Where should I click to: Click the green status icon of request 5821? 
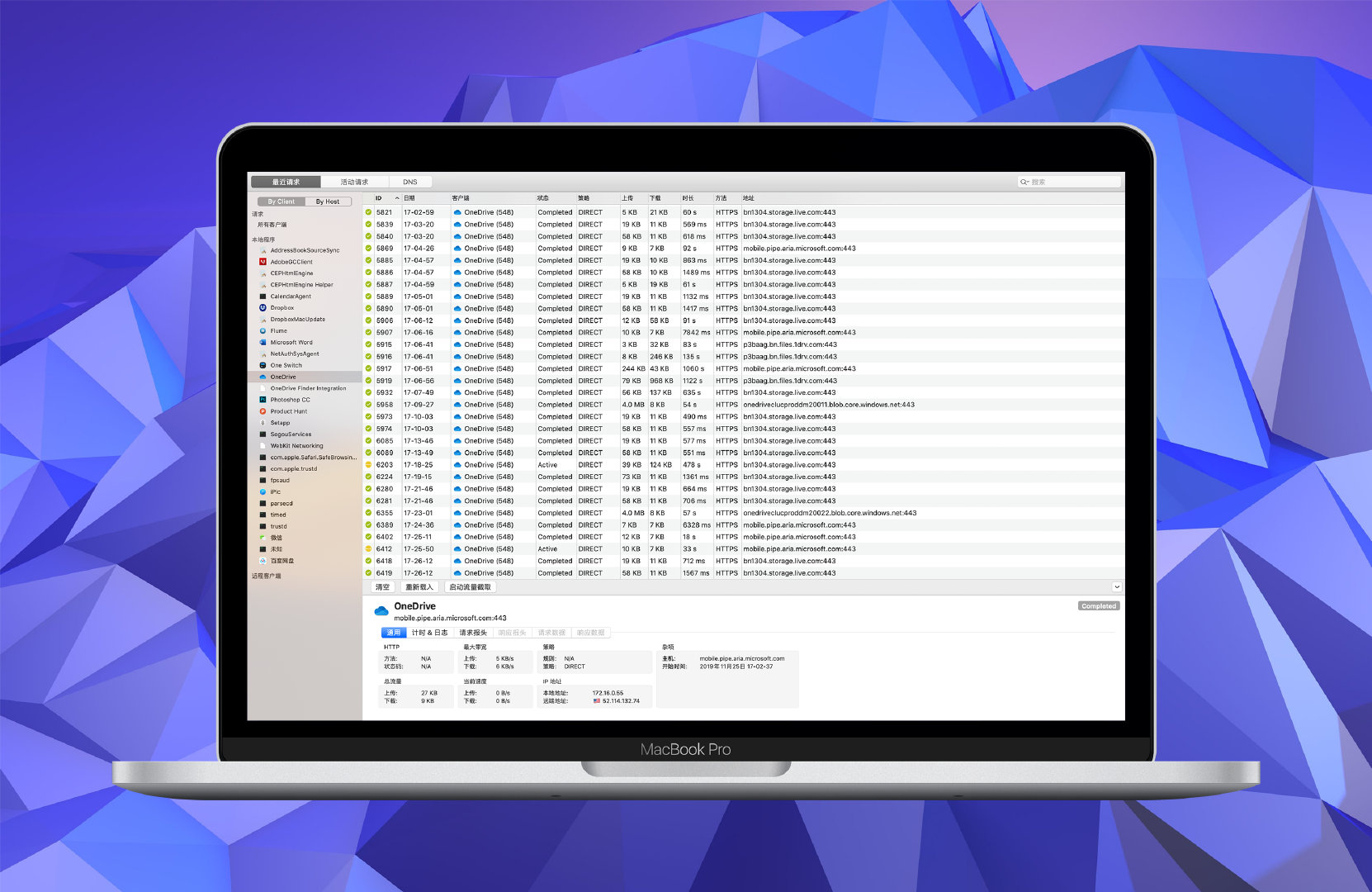tap(369, 212)
